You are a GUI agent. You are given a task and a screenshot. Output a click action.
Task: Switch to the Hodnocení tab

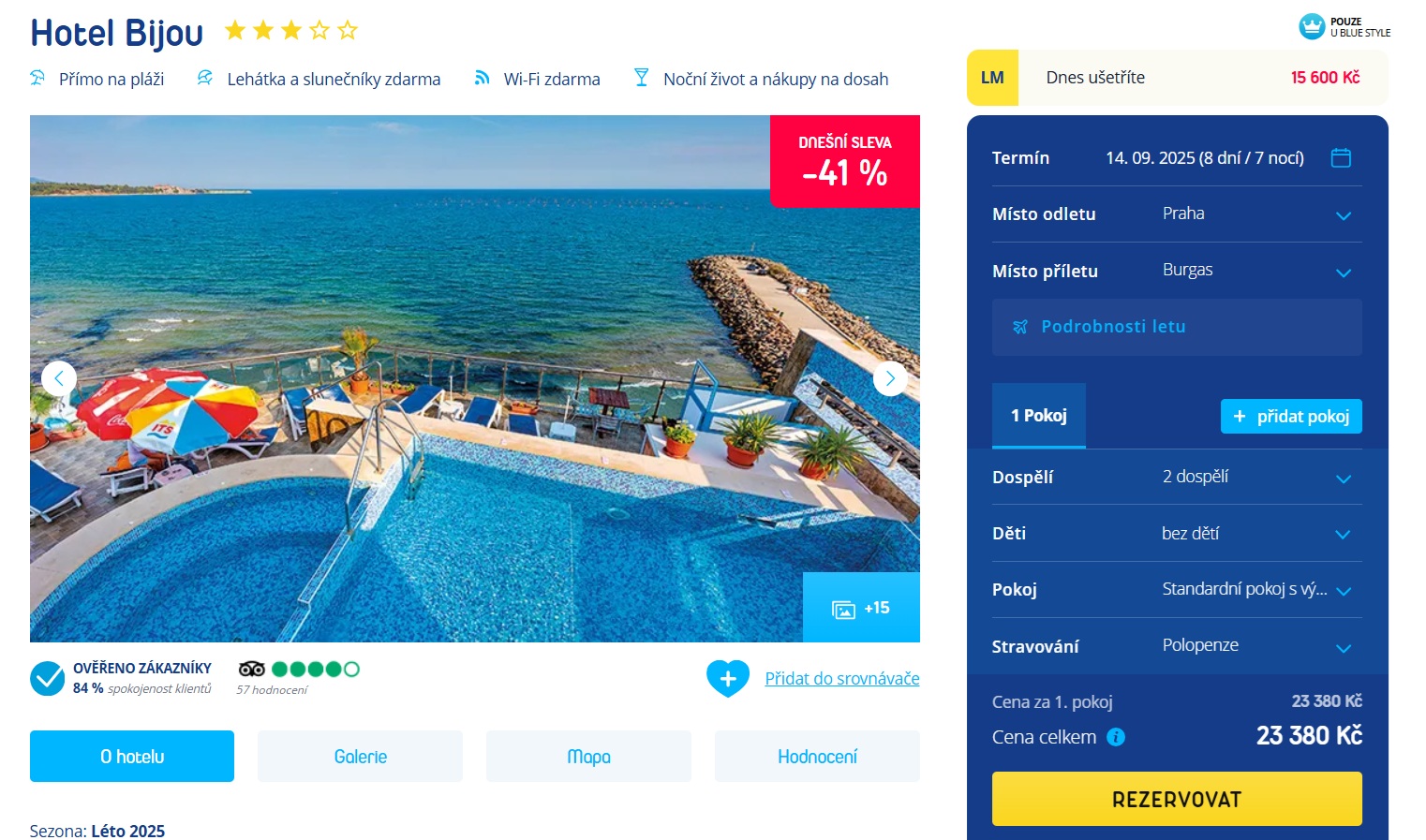point(817,757)
